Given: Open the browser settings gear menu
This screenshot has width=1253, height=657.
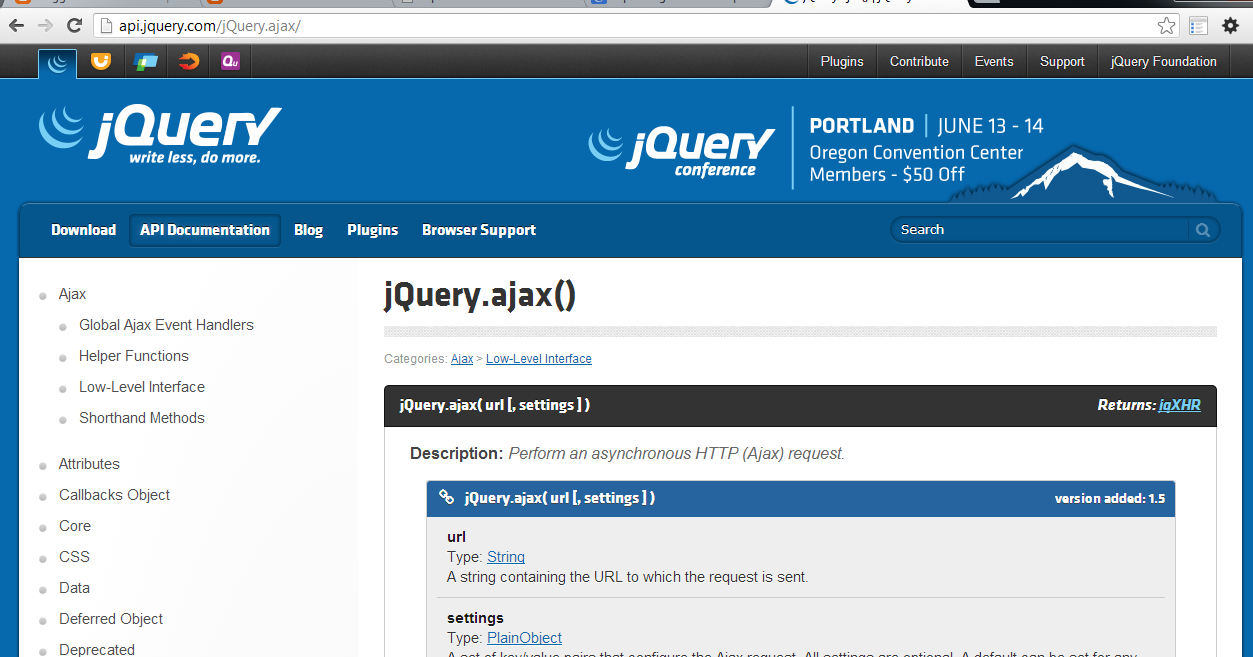Looking at the screenshot, I should click(x=1231, y=26).
